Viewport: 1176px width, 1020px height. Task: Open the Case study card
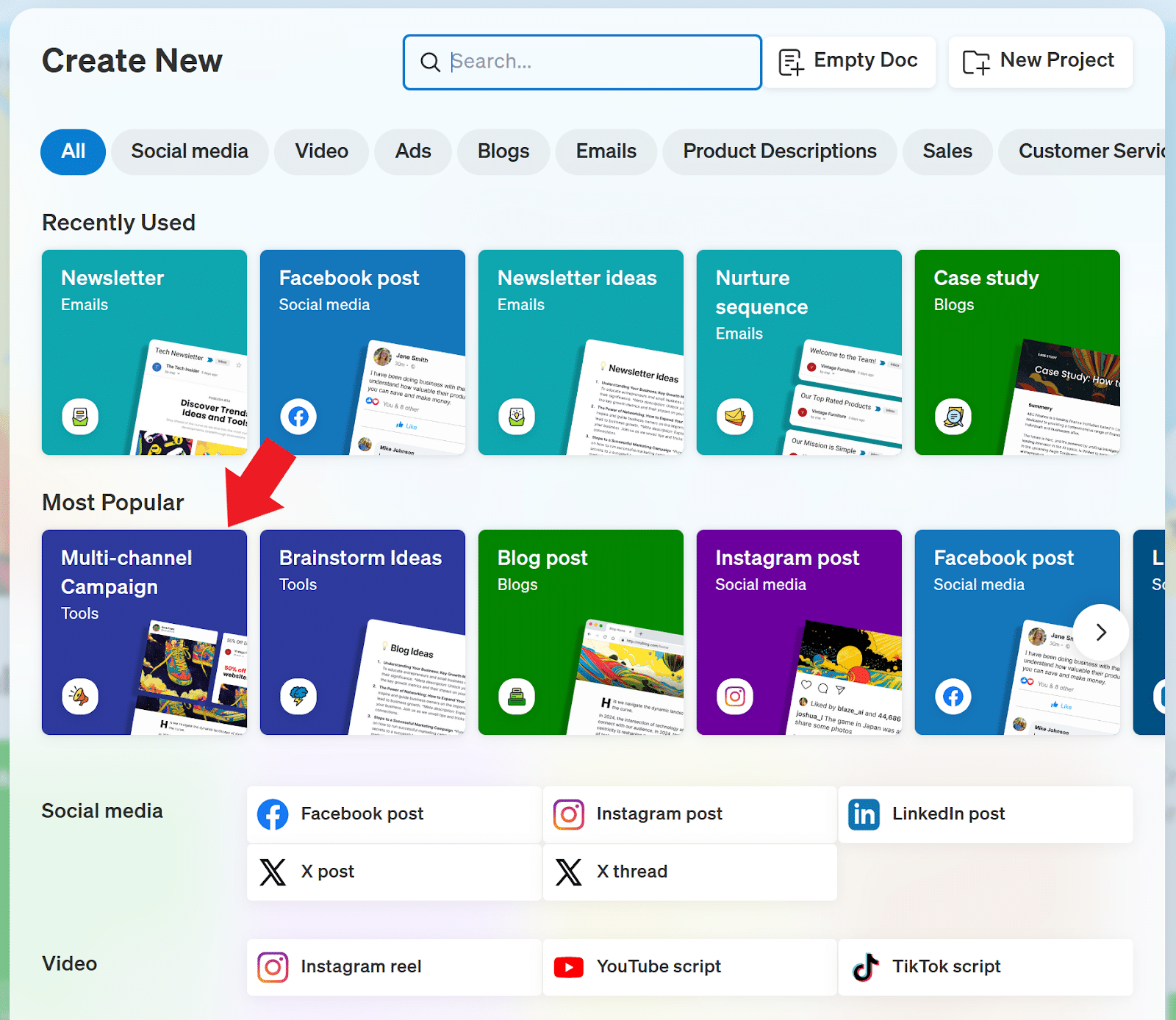(1017, 352)
